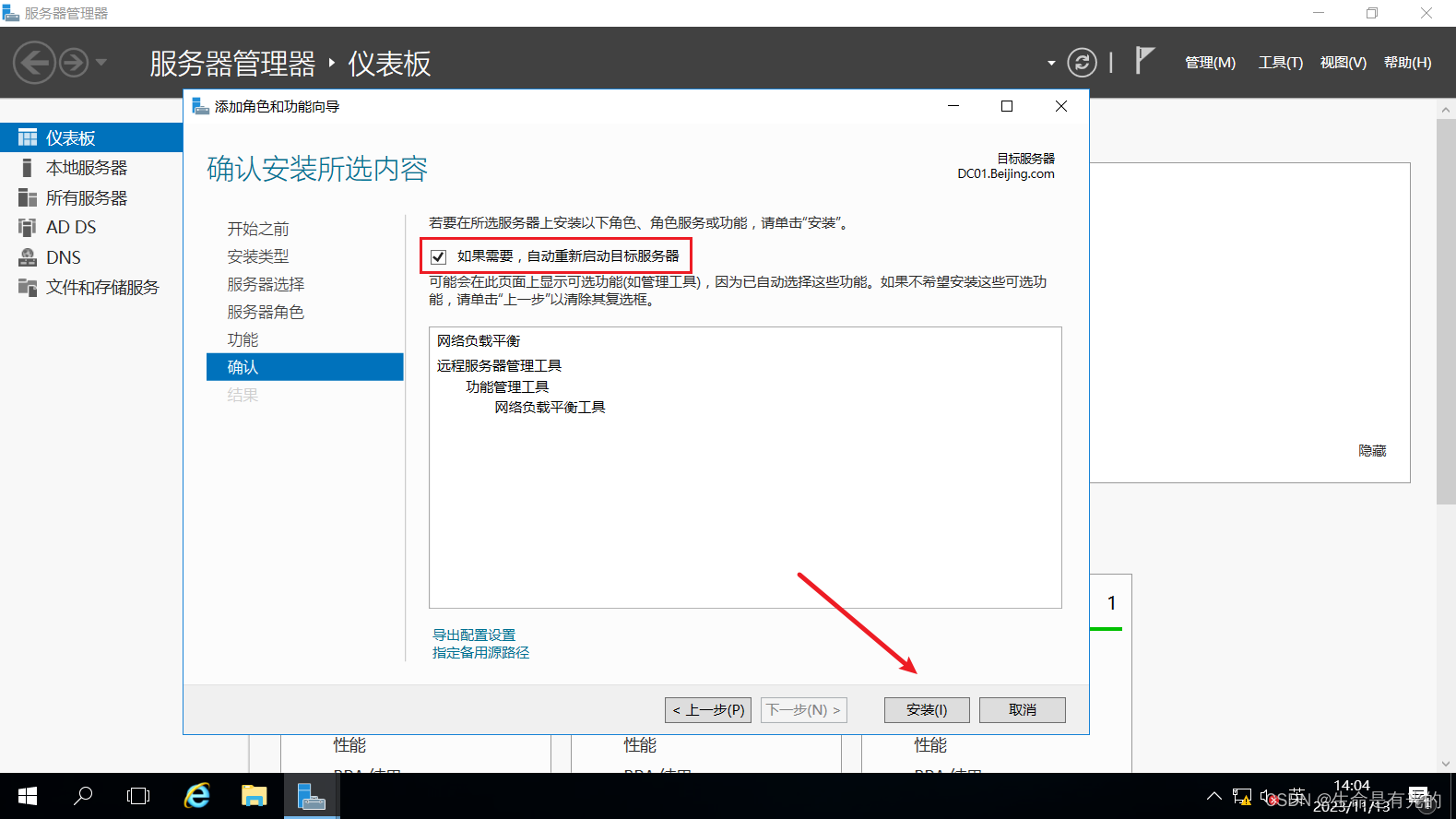Go to 服务器选择 wizard step
The height and width of the screenshot is (819, 1456).
(x=266, y=284)
